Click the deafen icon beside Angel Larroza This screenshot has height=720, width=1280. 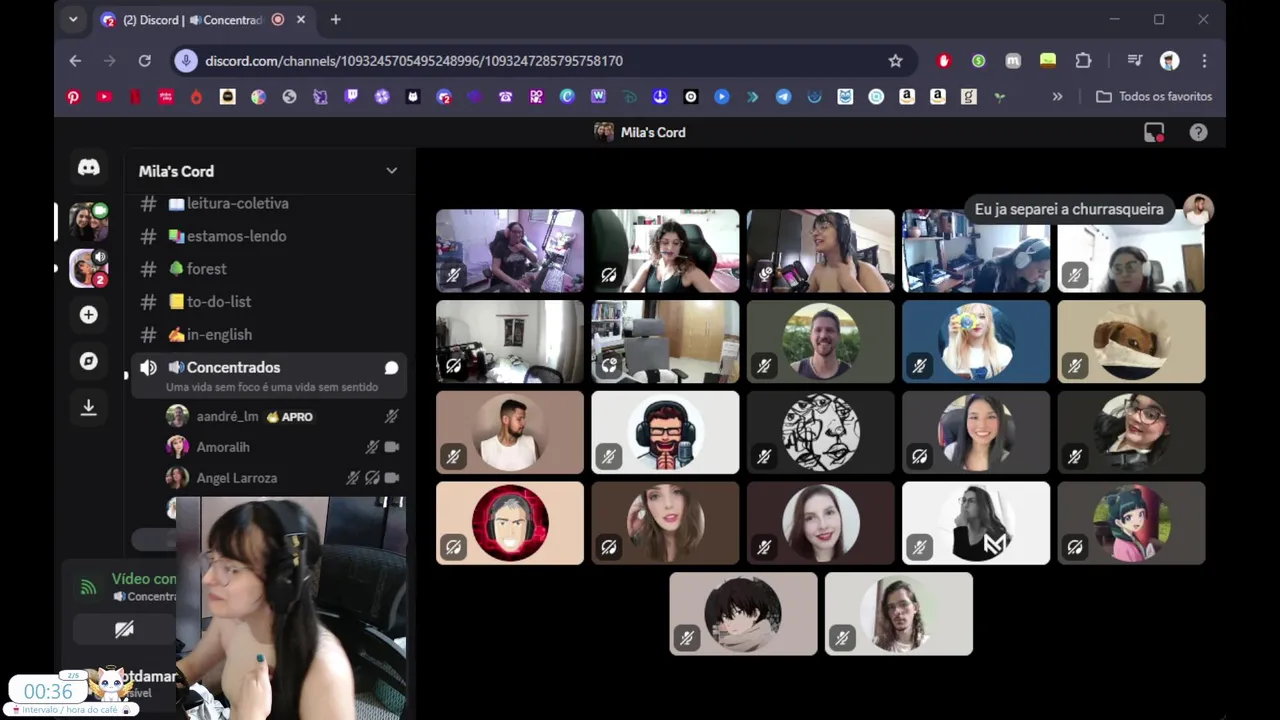point(371,478)
